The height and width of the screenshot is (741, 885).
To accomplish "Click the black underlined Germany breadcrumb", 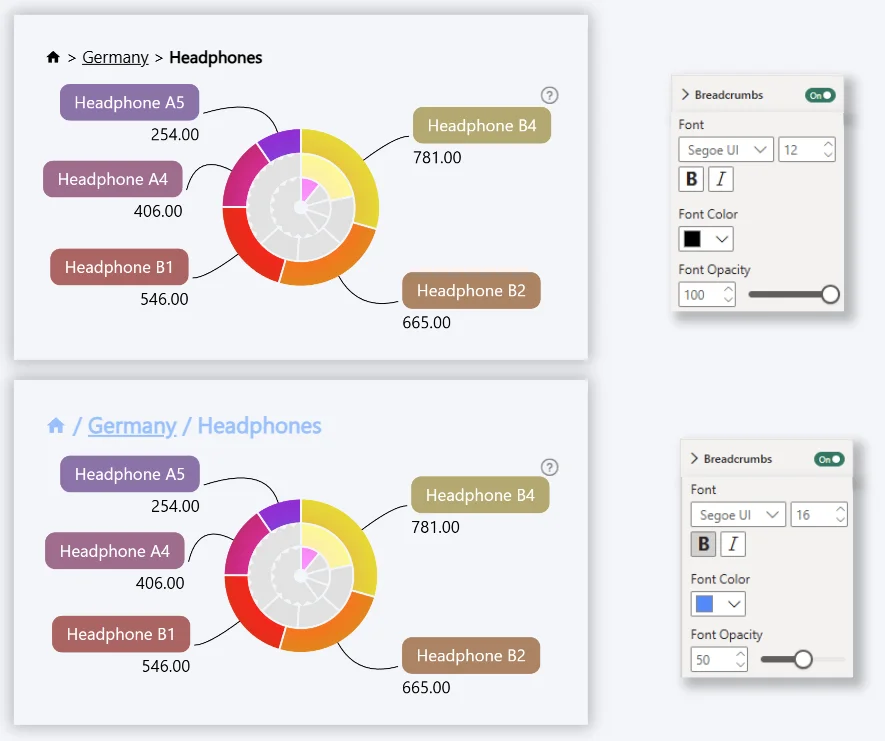I will click(x=115, y=57).
